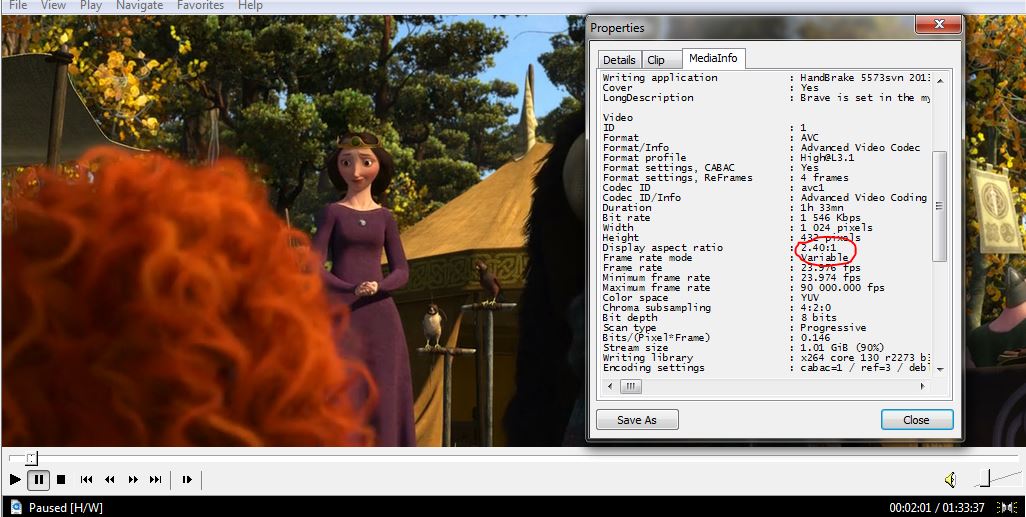Click the Display aspect ratio value 2.40:1
The height and width of the screenshot is (517, 1026).
click(x=818, y=248)
